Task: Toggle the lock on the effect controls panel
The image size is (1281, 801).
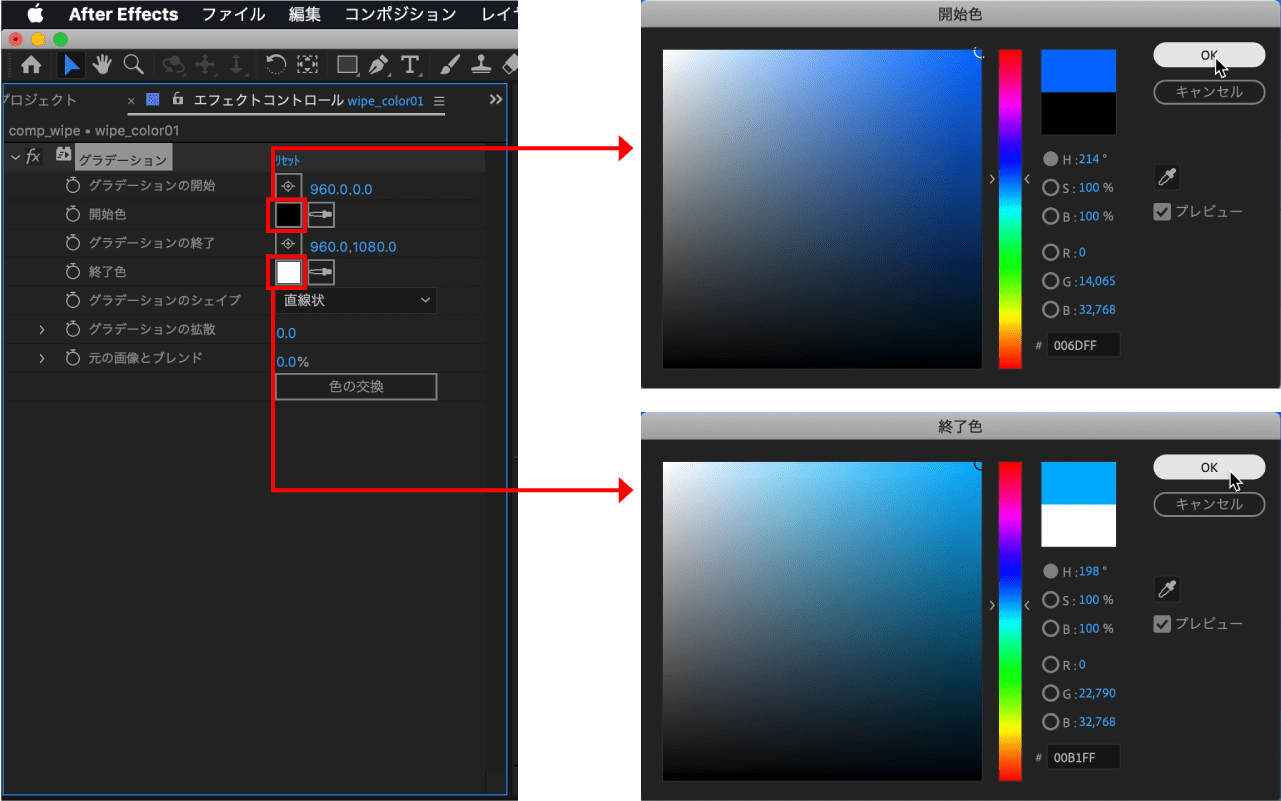Action: click(x=178, y=100)
